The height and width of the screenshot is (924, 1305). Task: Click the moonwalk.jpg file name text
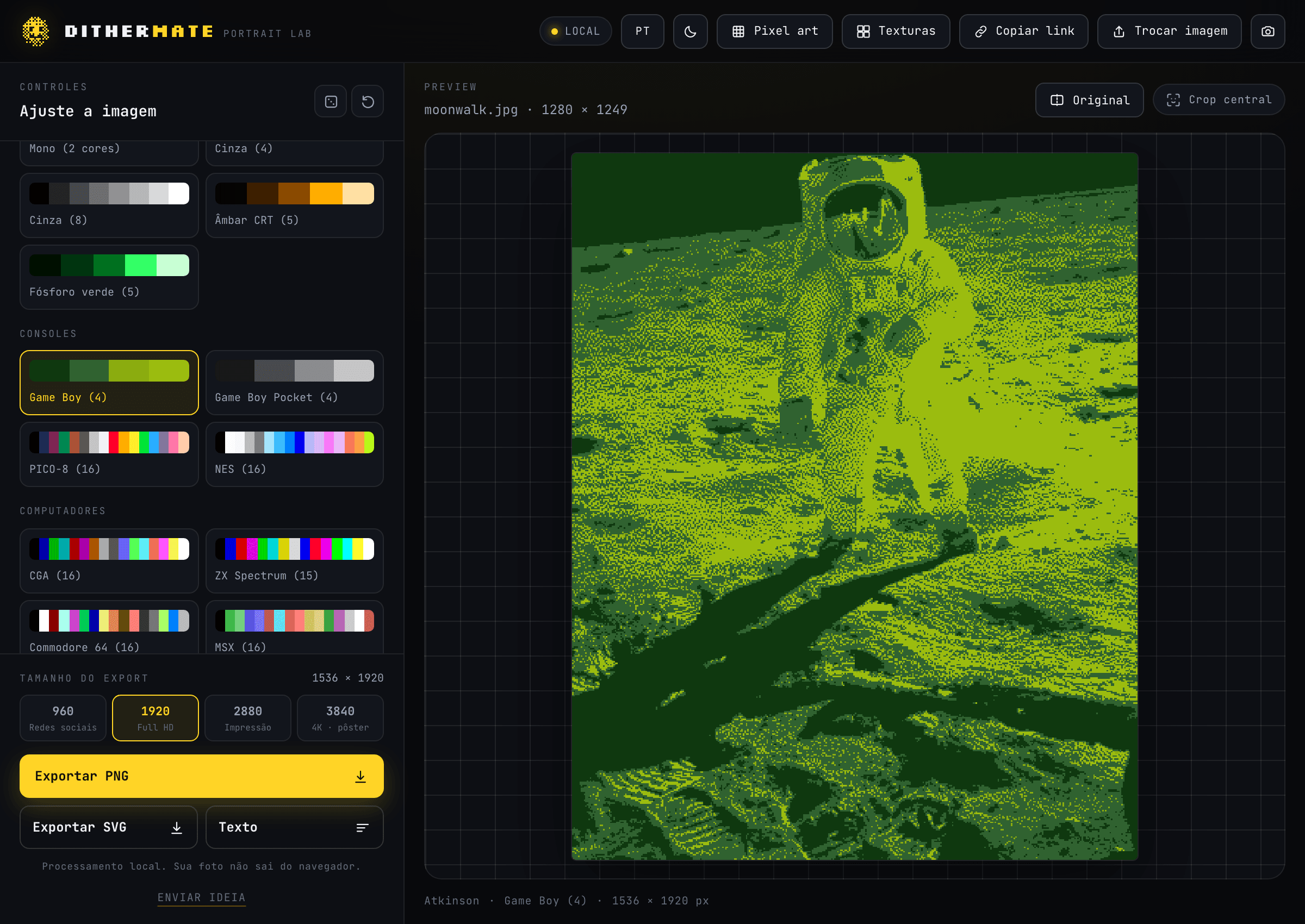(x=471, y=110)
